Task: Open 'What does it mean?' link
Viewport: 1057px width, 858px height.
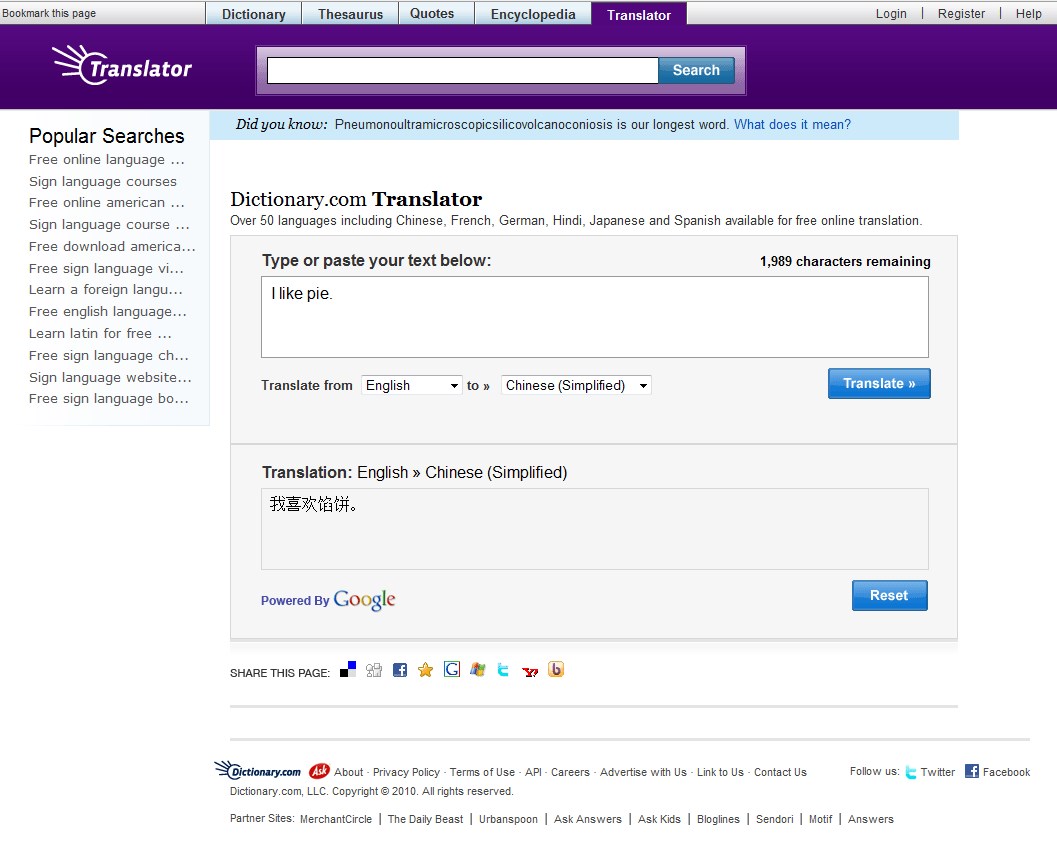Action: click(792, 125)
